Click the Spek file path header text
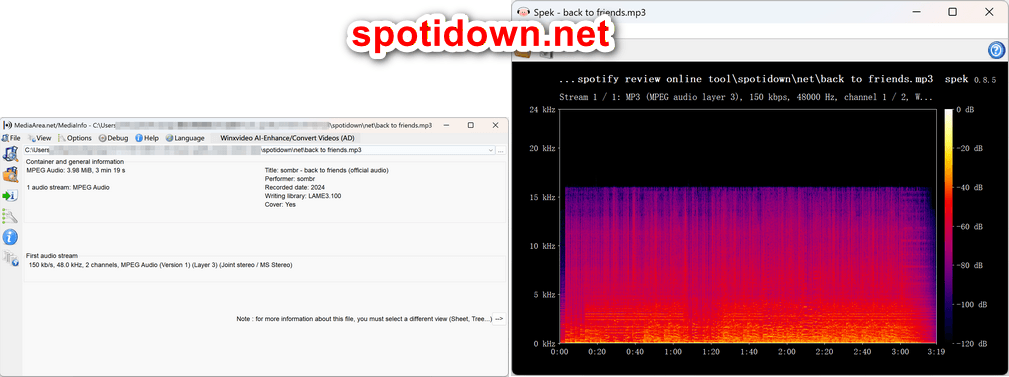 [x=746, y=80]
